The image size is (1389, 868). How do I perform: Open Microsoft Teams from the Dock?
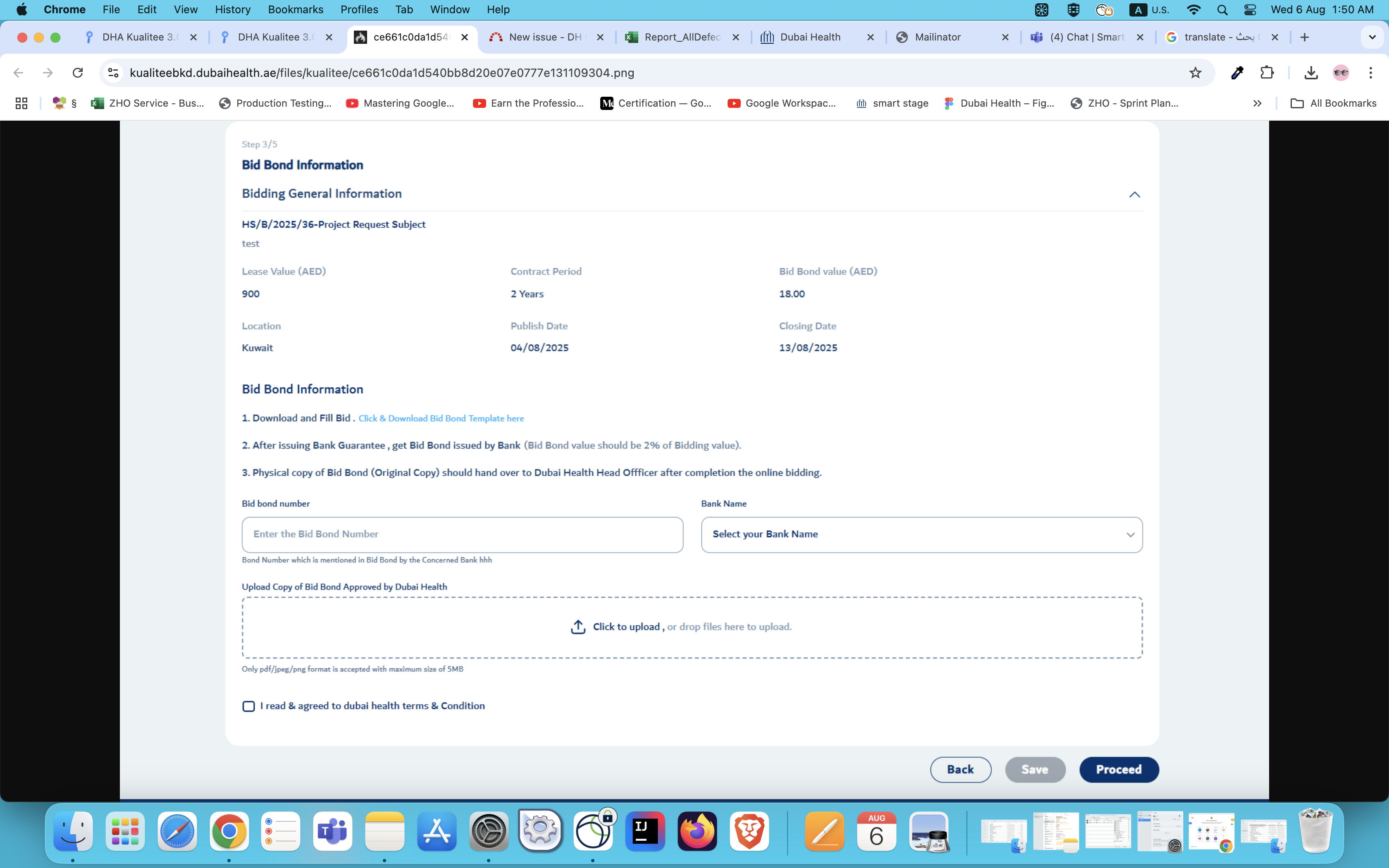[x=333, y=831]
